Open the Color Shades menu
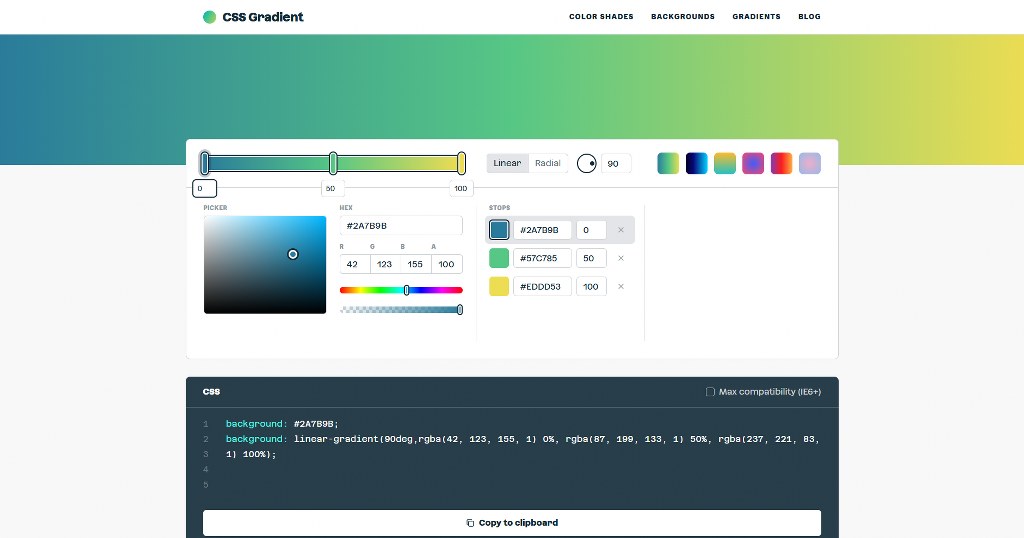This screenshot has height=538, width=1024. coord(601,16)
